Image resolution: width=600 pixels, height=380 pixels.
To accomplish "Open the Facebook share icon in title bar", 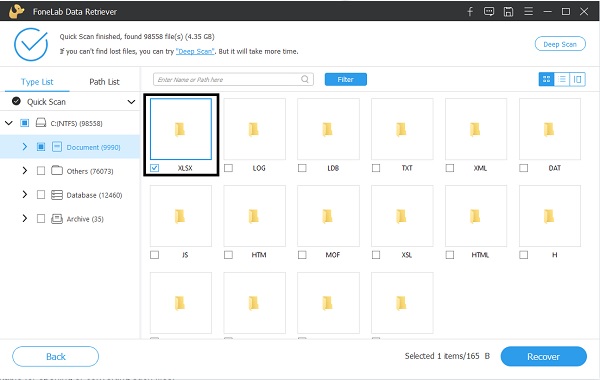I will (x=470, y=11).
